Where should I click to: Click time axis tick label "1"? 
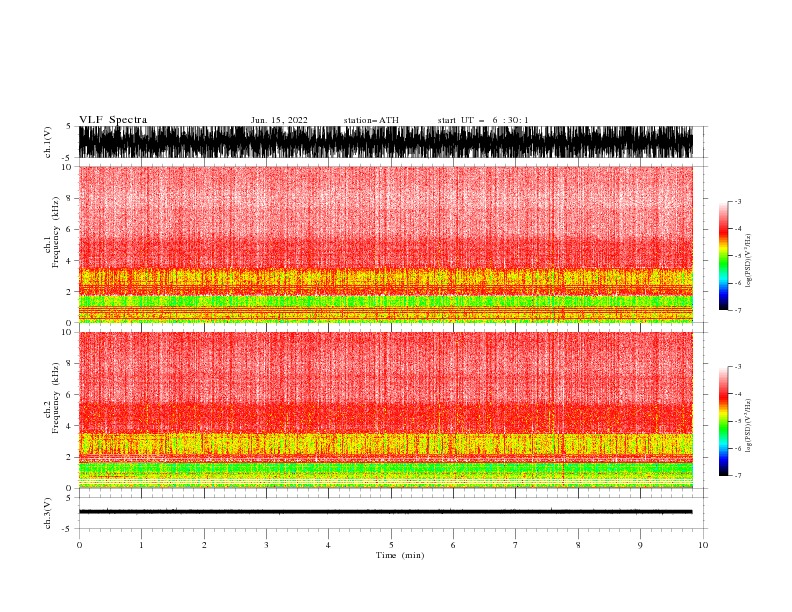click(141, 545)
